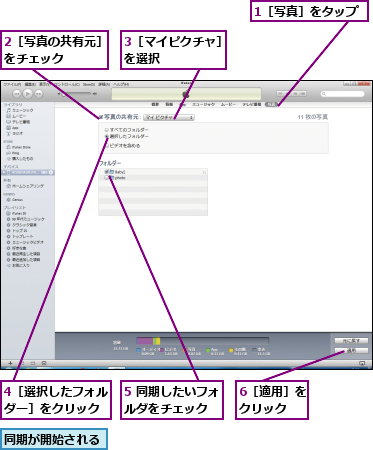Open the コントロール menu
Screen dimensions: 373x450
67,85
